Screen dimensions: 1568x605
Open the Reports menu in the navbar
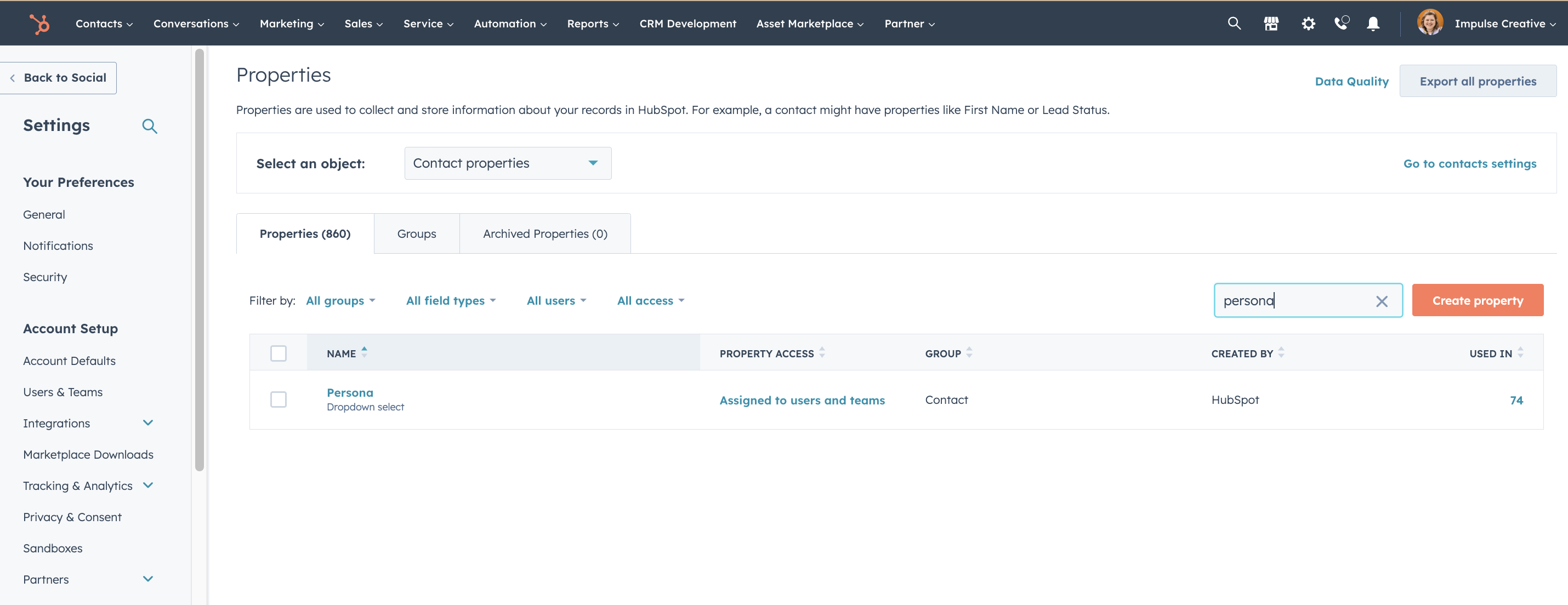point(592,24)
